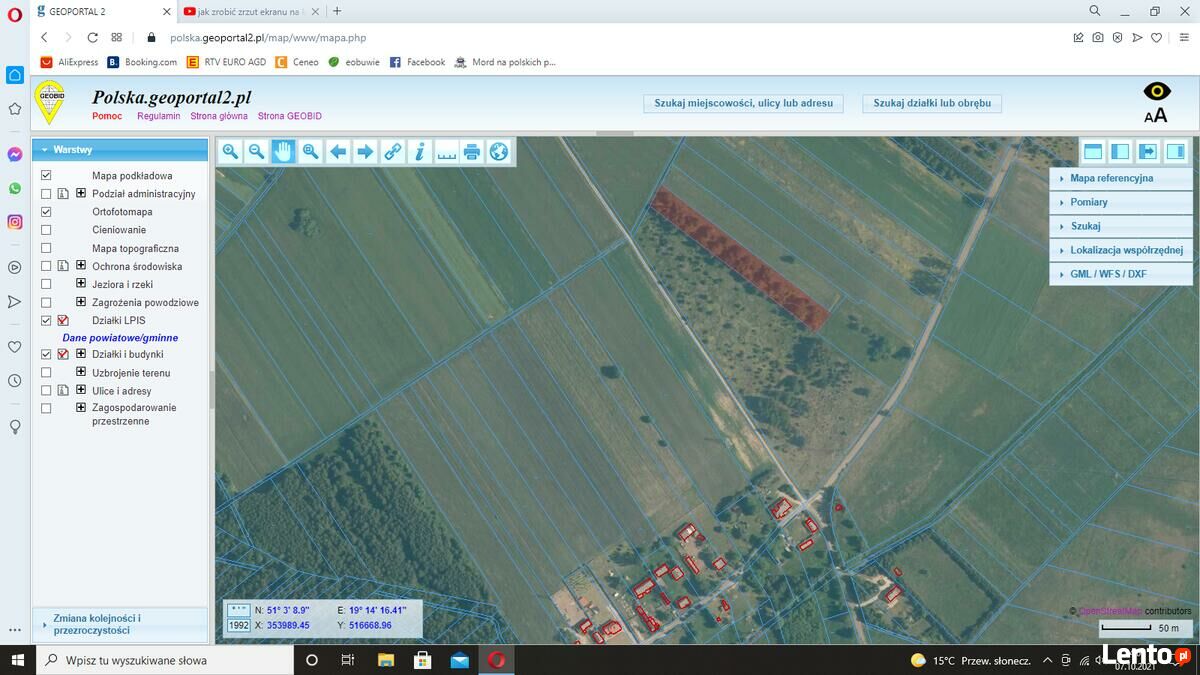Expand Ochrona środowiska plus node
This screenshot has width=1200, height=675.
pos(81,265)
